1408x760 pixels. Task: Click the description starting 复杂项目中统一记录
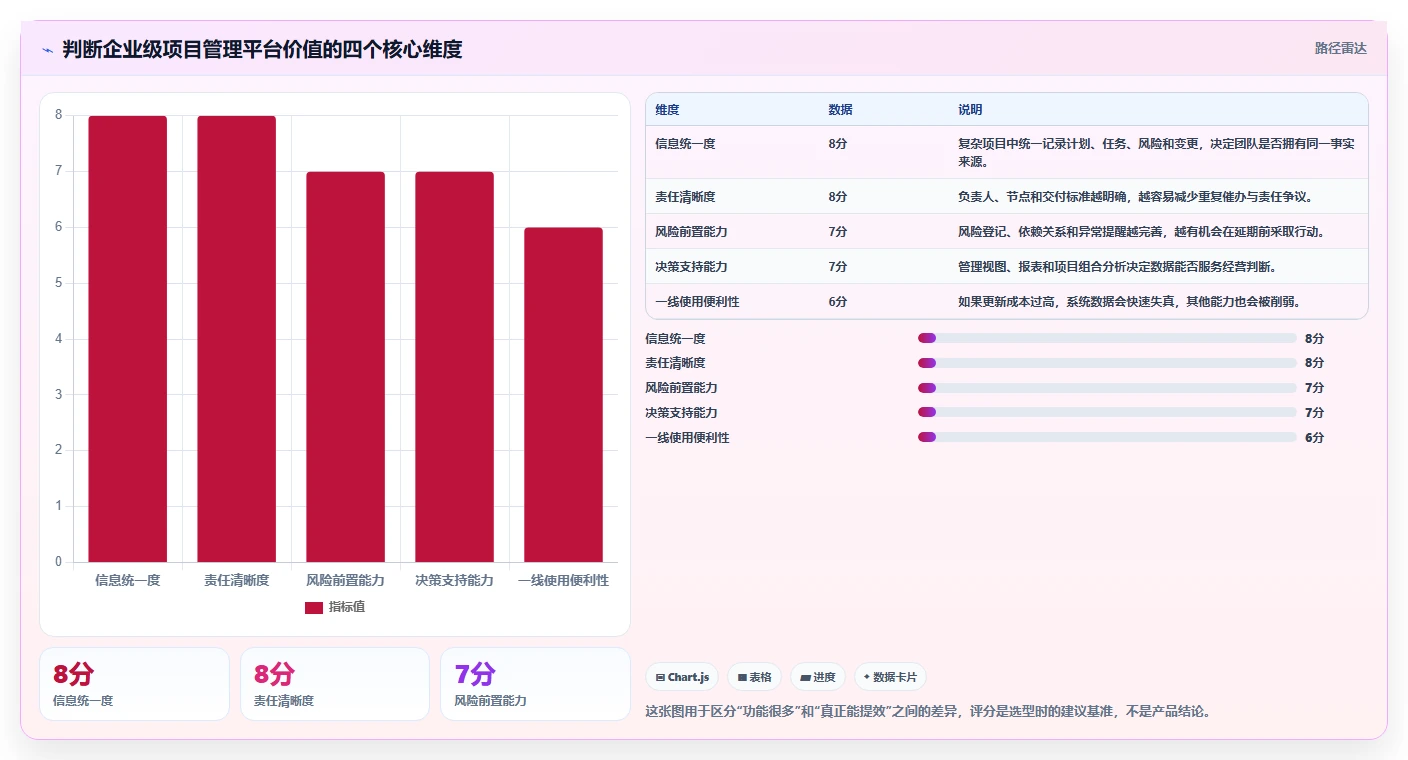tap(1156, 152)
